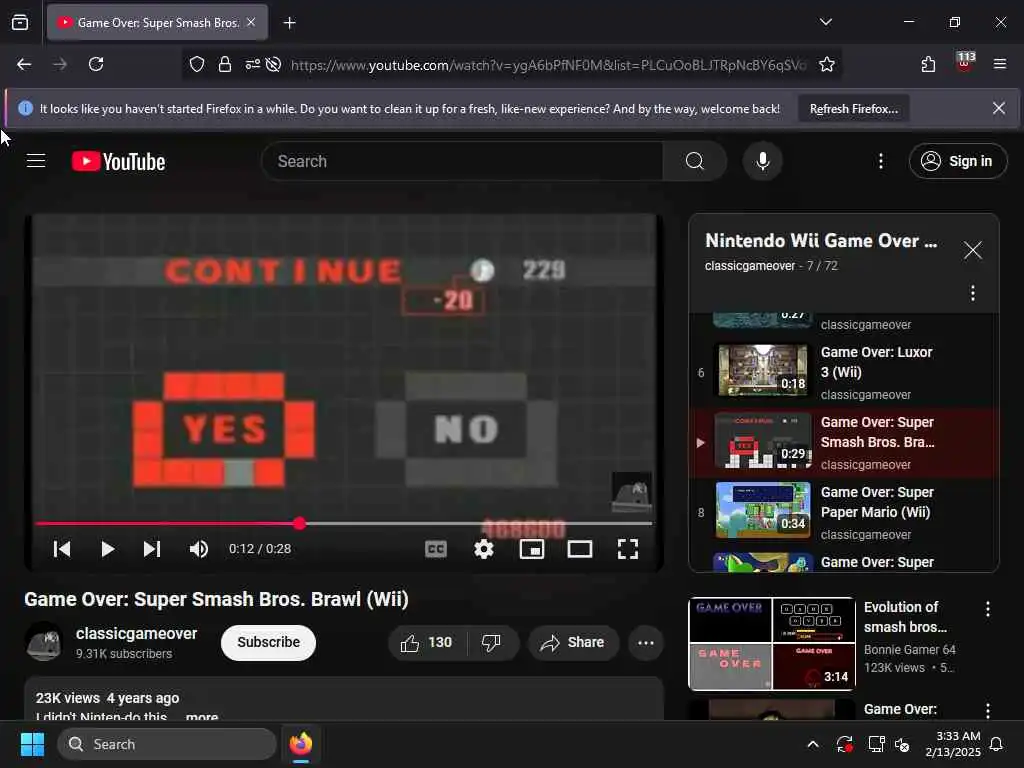Expand the description with more
The width and height of the screenshot is (1024, 768).
[202, 716]
